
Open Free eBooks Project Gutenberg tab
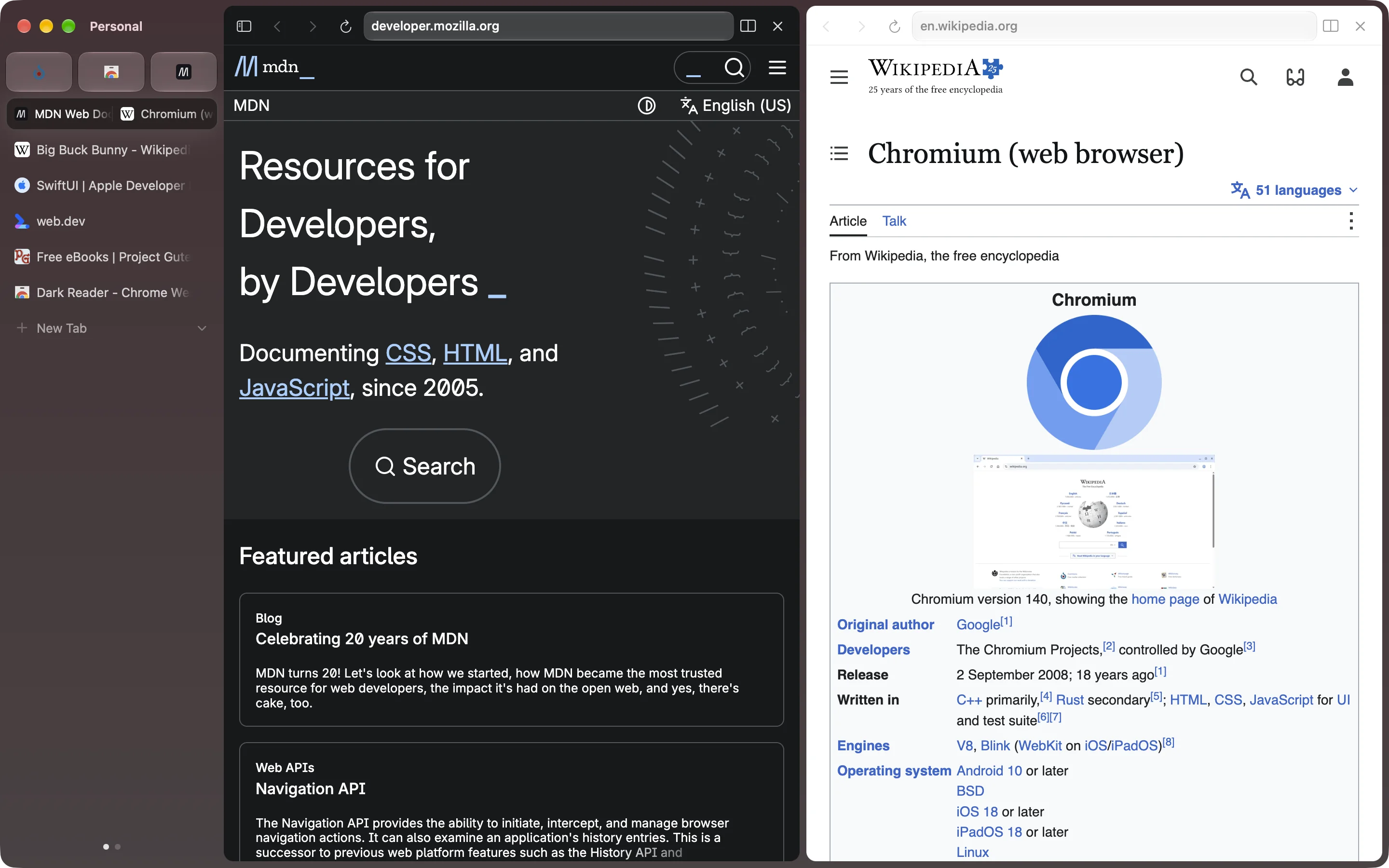(x=112, y=257)
